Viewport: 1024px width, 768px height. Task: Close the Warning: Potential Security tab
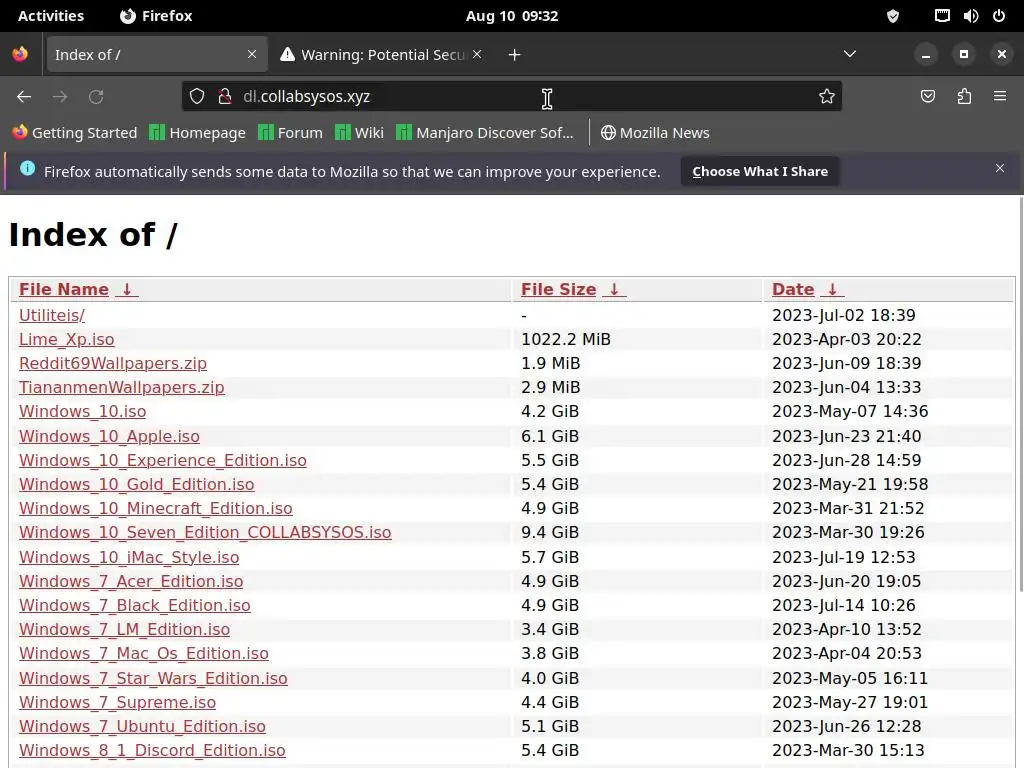pyautogui.click(x=477, y=54)
